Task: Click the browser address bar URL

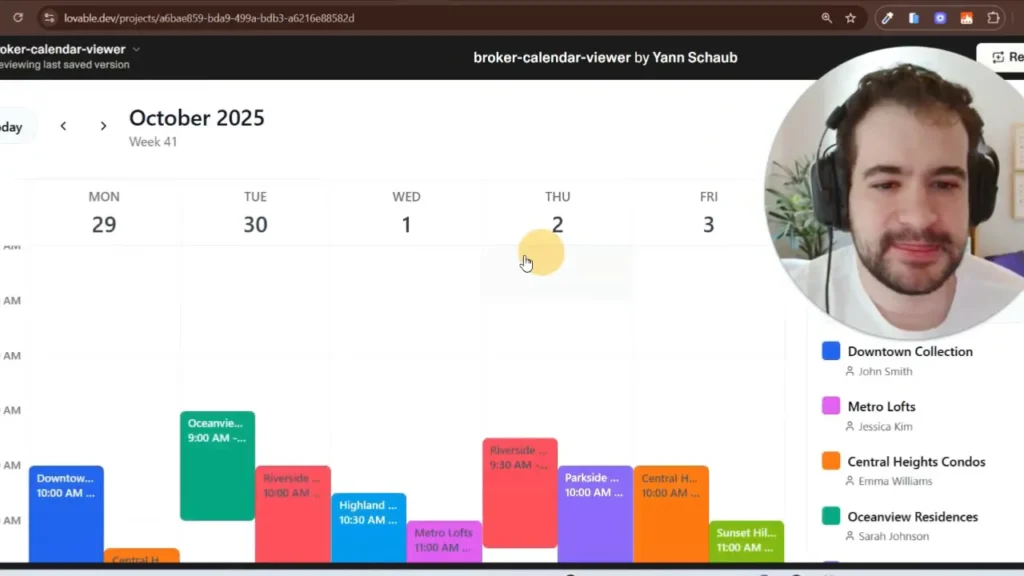Action: (x=208, y=18)
